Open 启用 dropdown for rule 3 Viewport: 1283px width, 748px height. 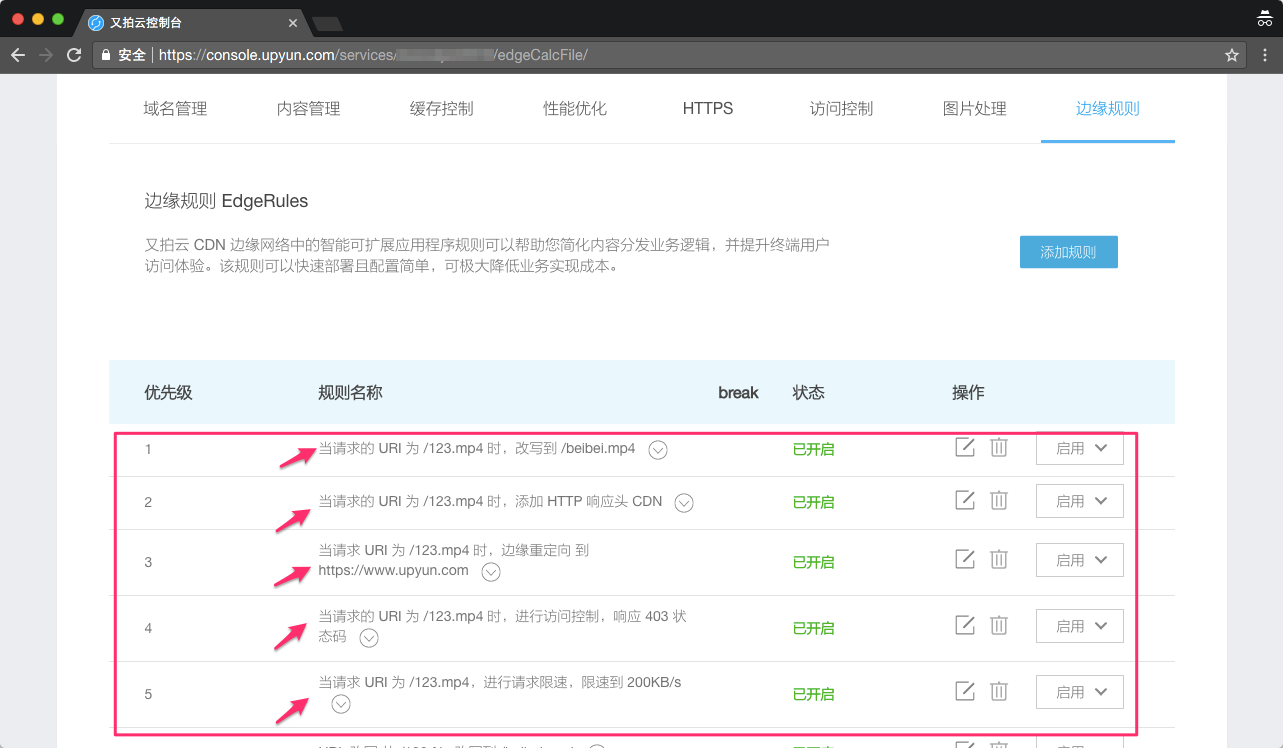coord(1080,560)
